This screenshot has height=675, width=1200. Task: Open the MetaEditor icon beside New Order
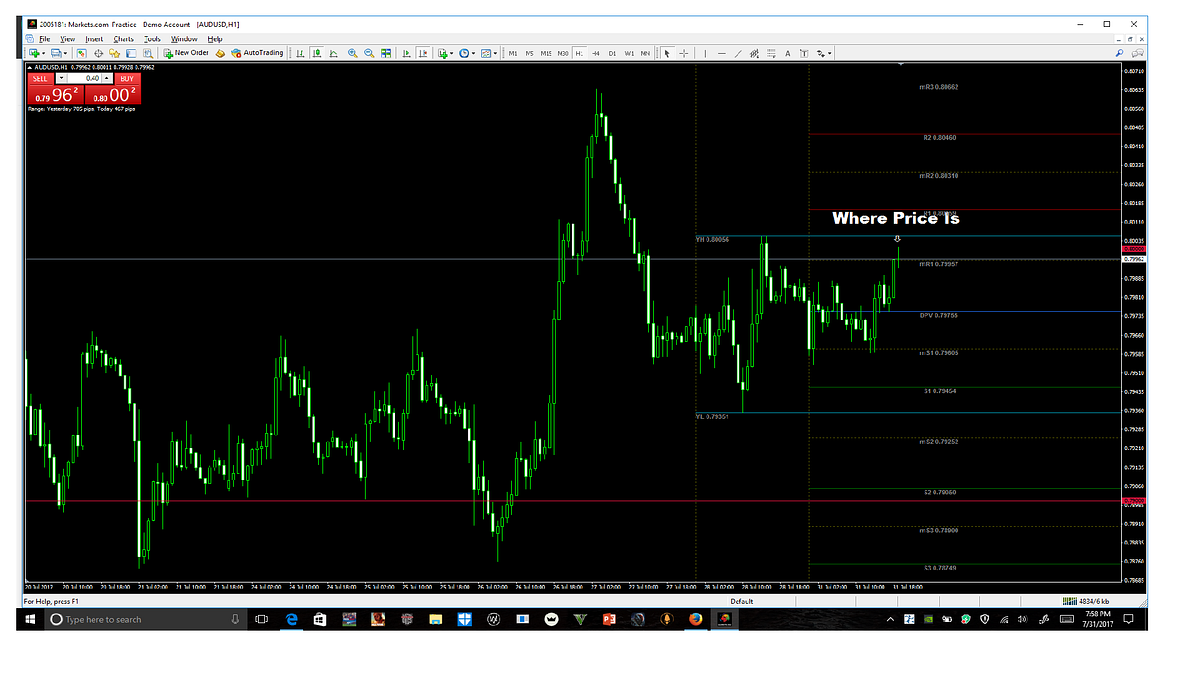point(219,53)
